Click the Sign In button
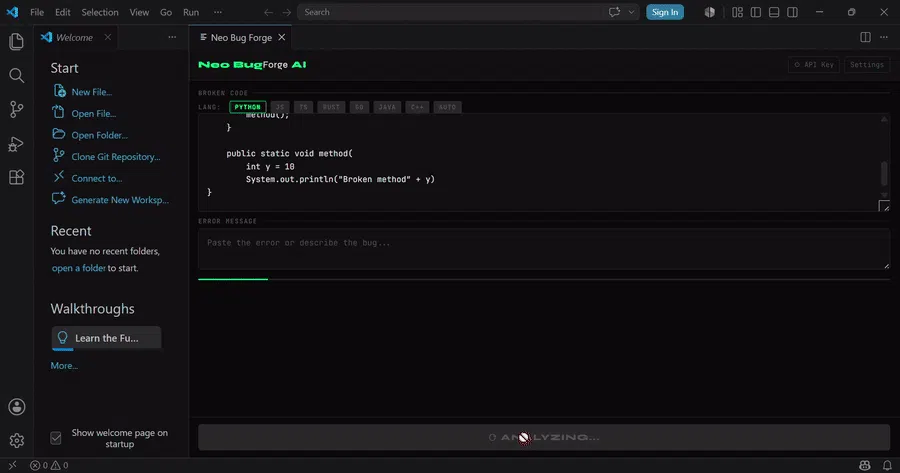 coord(665,12)
